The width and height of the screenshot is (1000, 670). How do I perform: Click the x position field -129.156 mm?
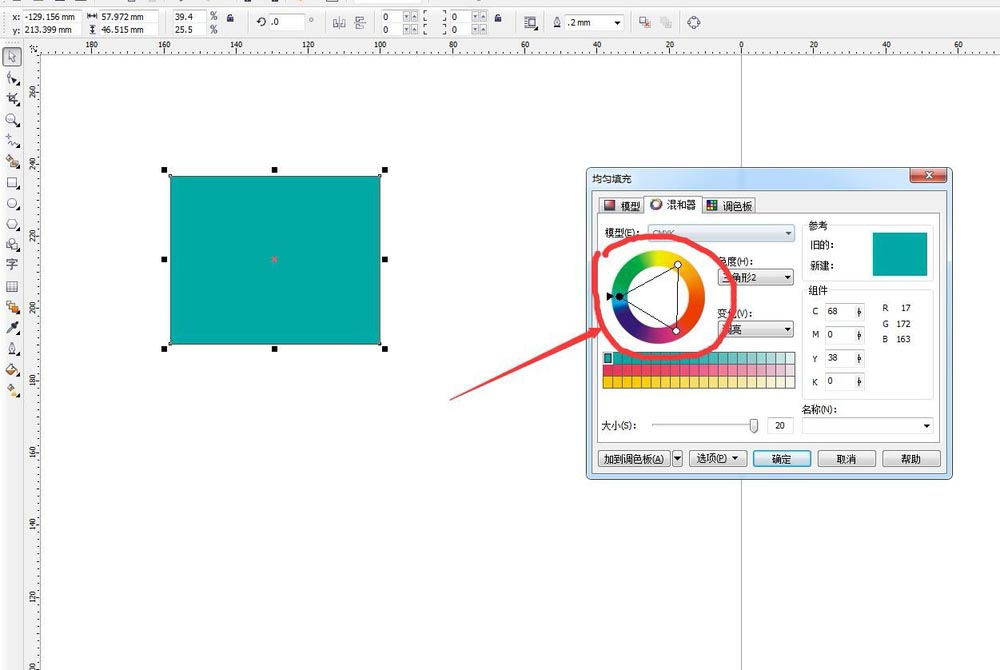(x=51, y=17)
